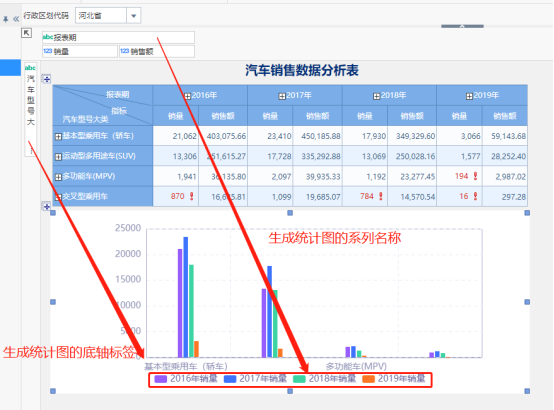554x410 pixels.
Task: Click the 多功能车(MPV) axis label
Action: point(356,366)
